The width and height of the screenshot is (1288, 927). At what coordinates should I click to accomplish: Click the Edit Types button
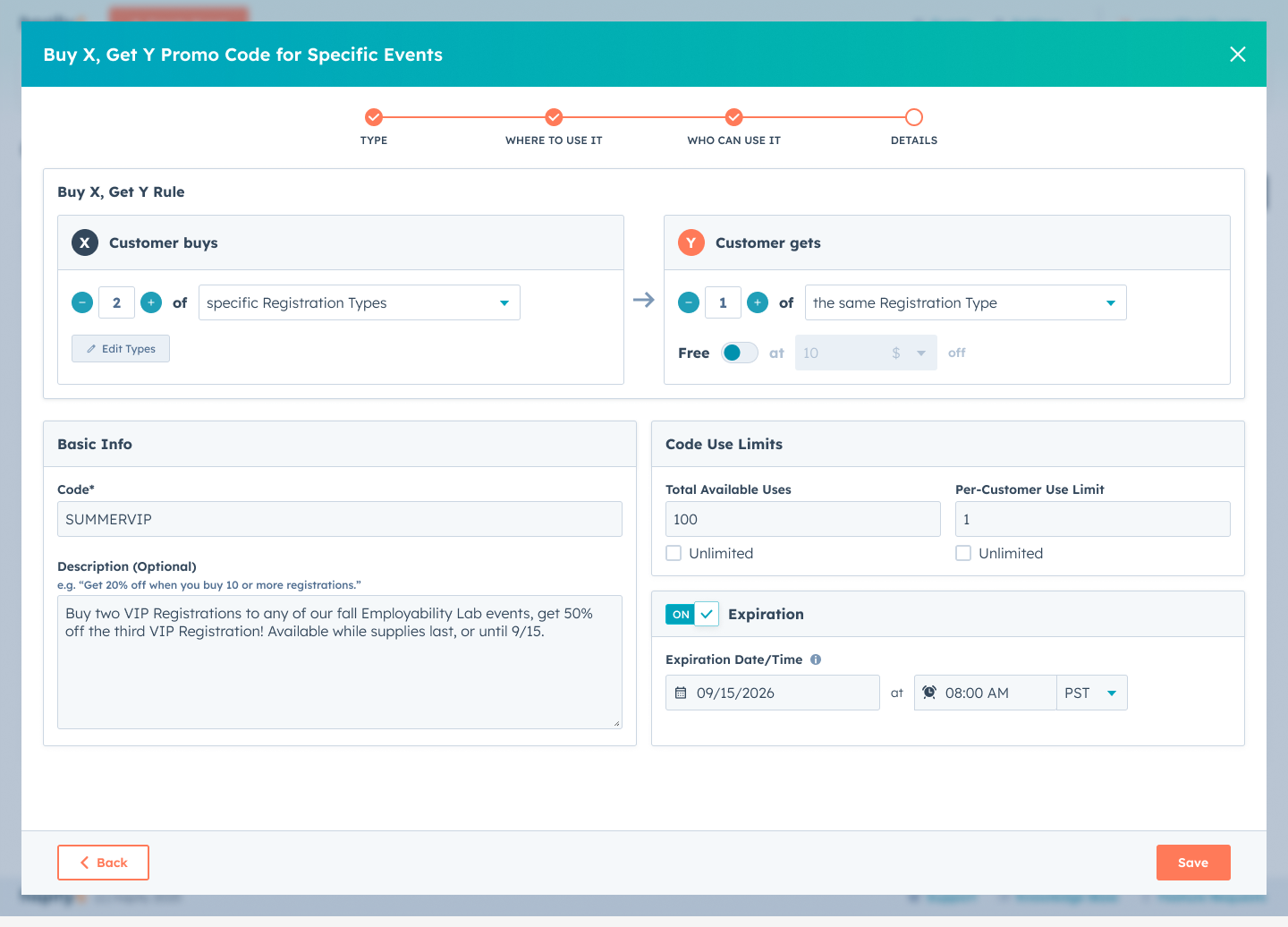click(x=121, y=349)
